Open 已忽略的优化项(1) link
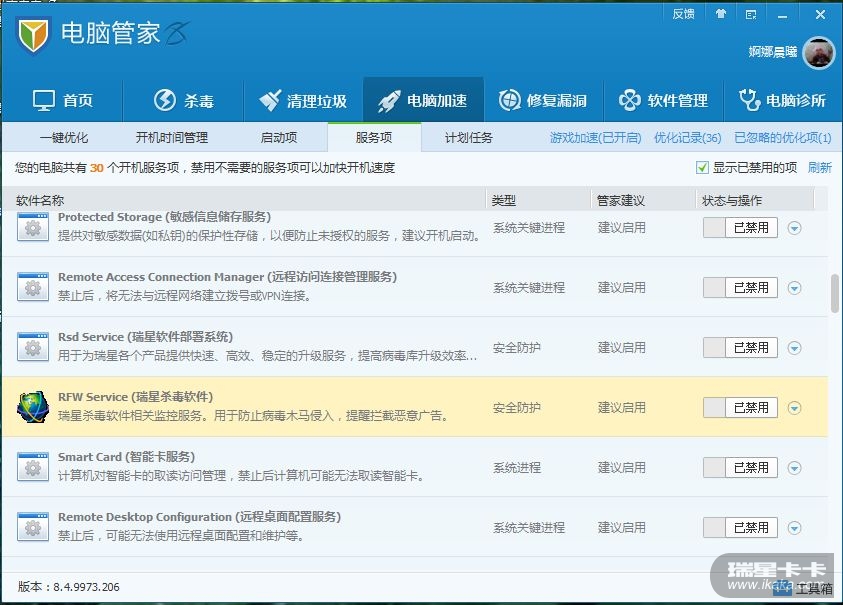Viewport: 843px width, 605px height. click(x=783, y=138)
